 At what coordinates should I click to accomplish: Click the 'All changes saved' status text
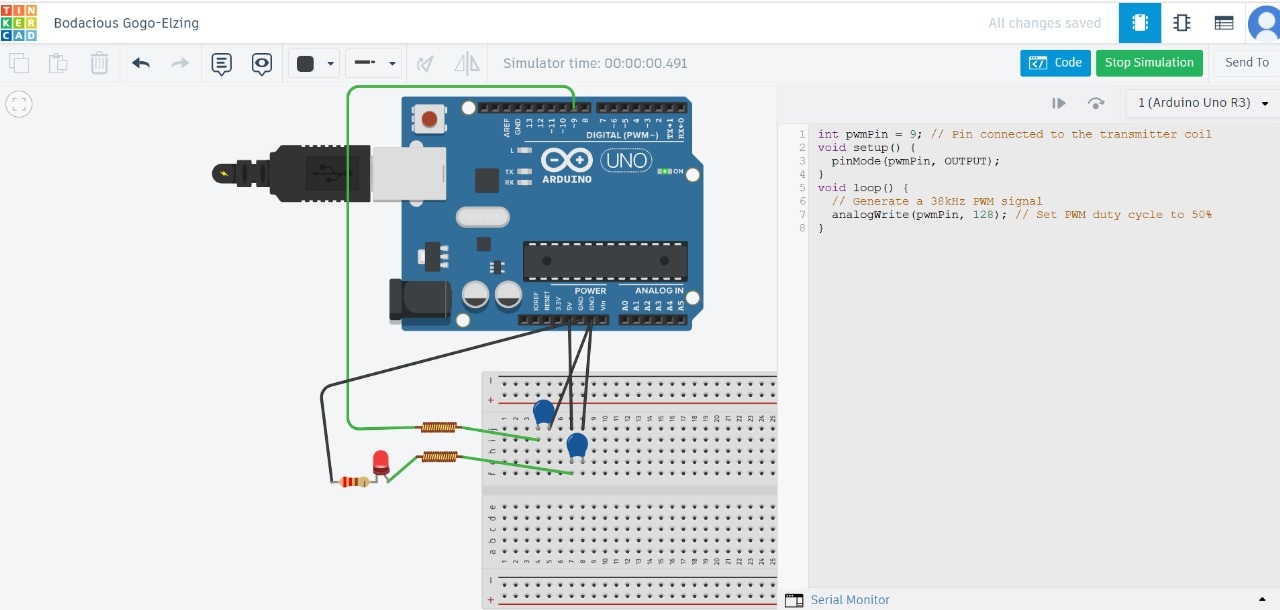1044,23
